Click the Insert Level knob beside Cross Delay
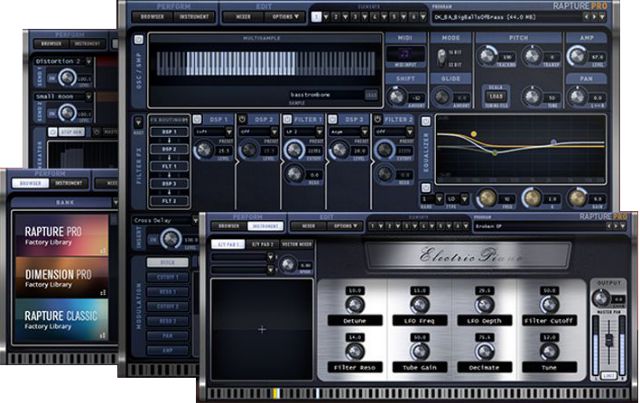Screen dimensions: 640x403 pyautogui.click(x=171, y=239)
